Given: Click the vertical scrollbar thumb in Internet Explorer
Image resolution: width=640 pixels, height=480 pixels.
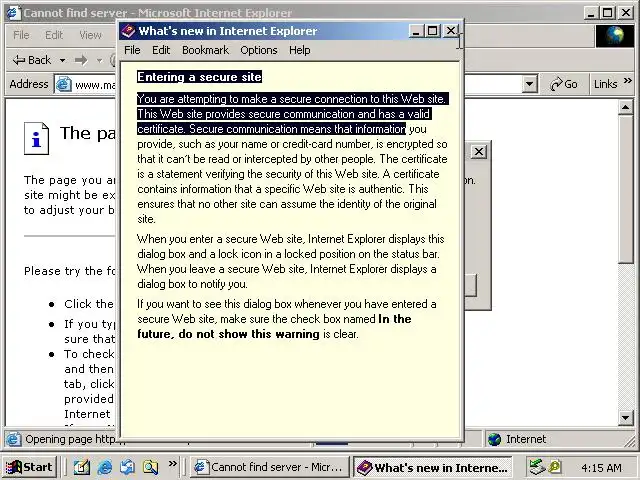Looking at the screenshot, I should pyautogui.click(x=626, y=189).
